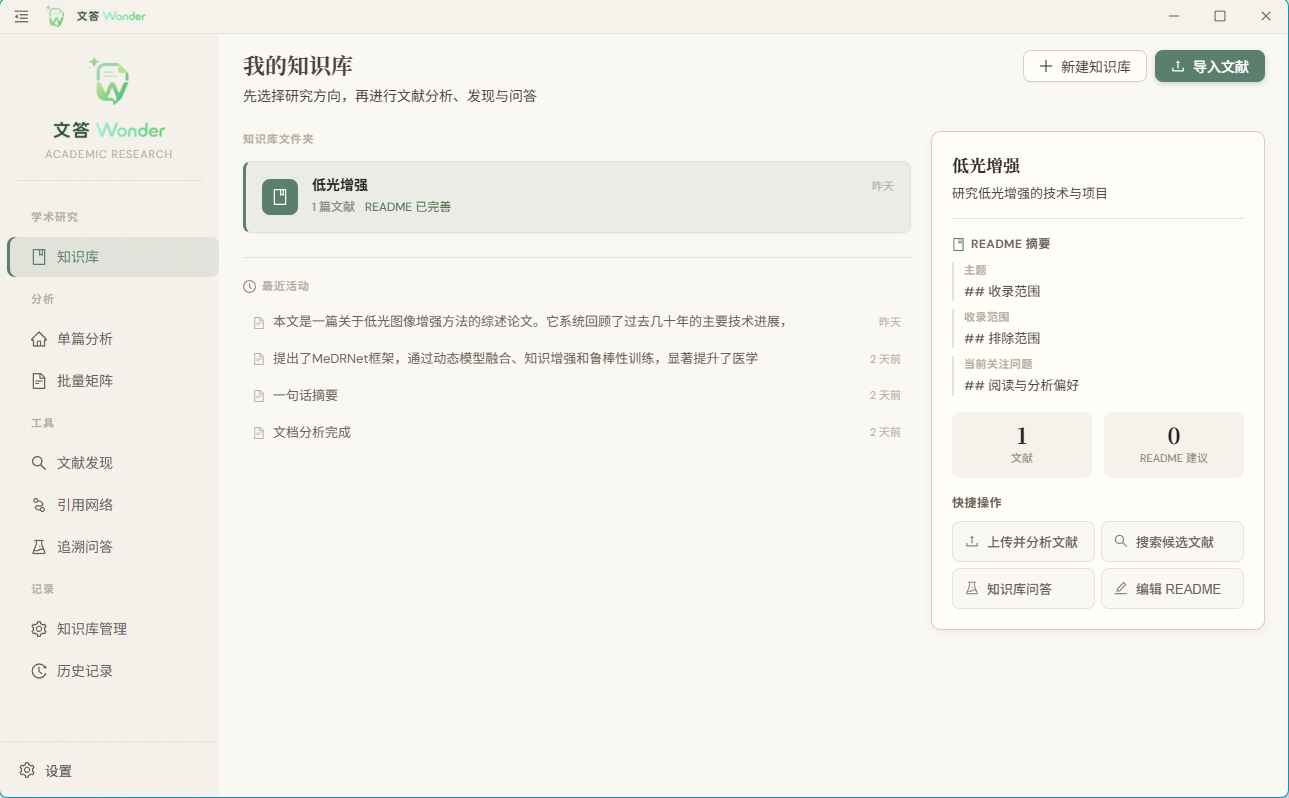Click README line ## 收录范围
1289x798 pixels.
1002,292
